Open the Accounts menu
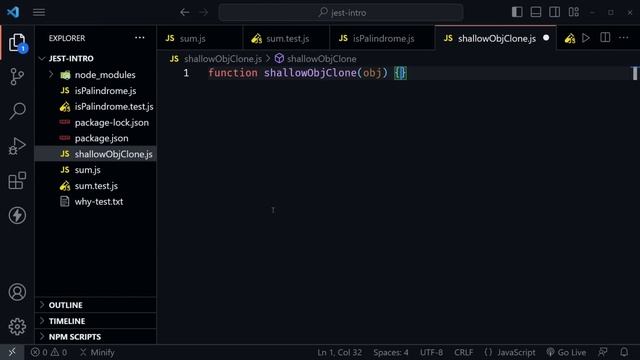The image size is (640, 360). pyautogui.click(x=17, y=292)
